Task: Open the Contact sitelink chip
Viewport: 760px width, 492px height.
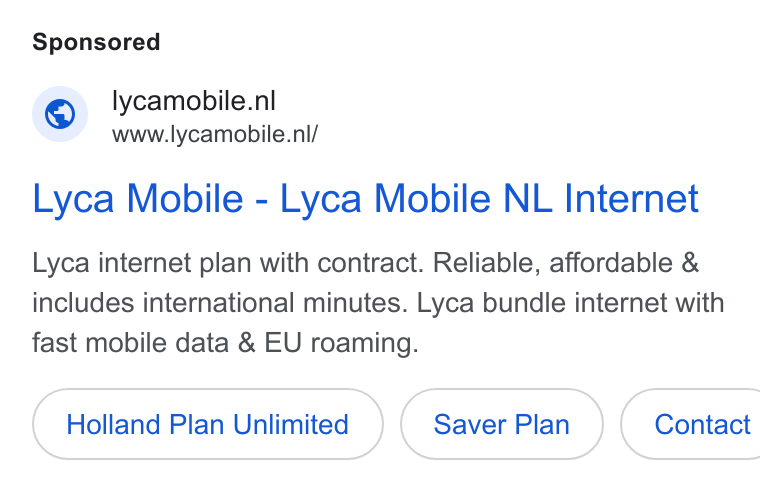Action: [691, 424]
